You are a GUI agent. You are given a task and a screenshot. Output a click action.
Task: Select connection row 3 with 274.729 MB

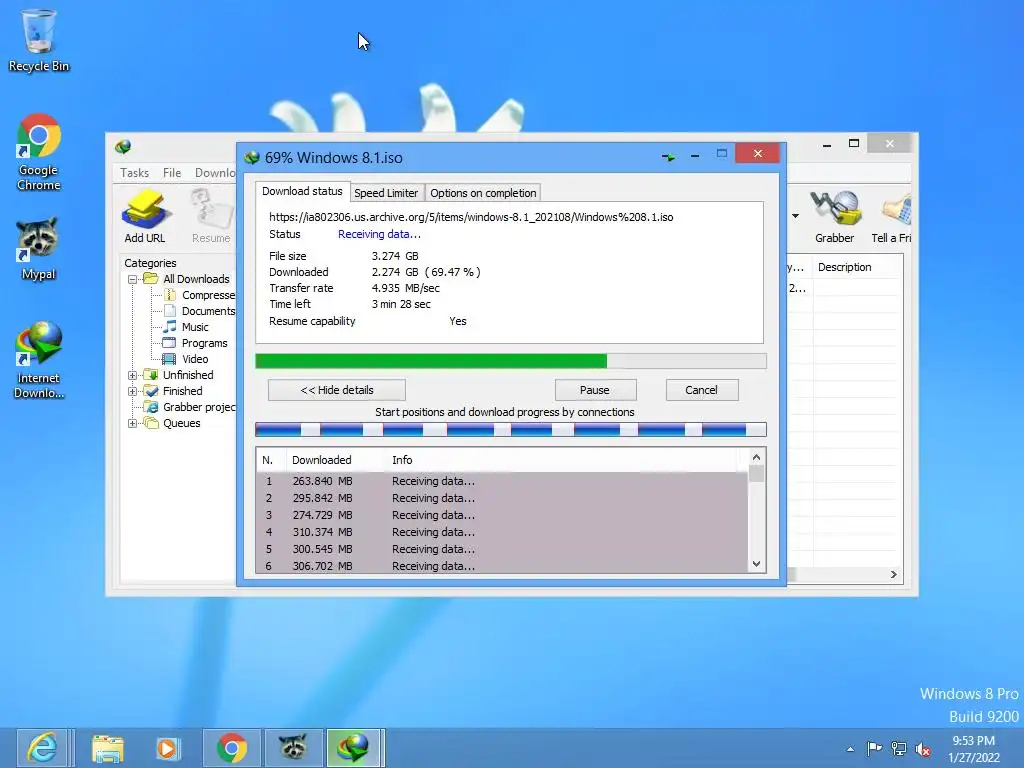pos(502,515)
